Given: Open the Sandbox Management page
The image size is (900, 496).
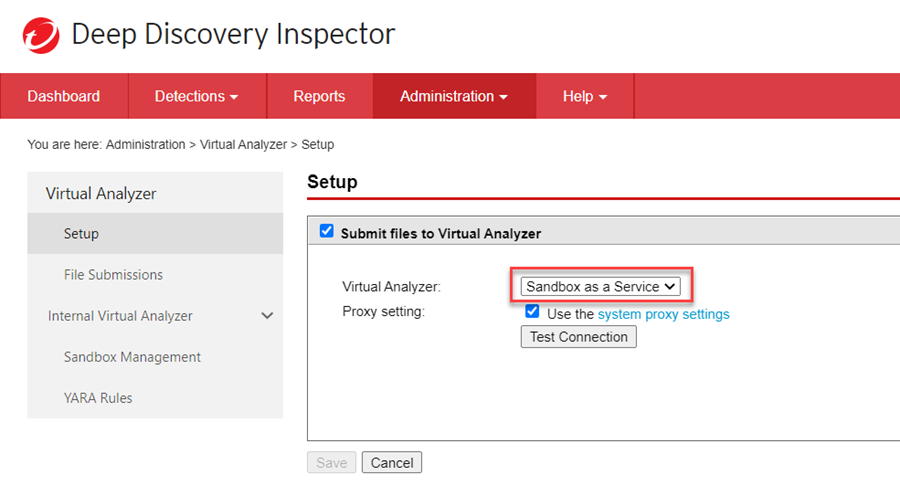Looking at the screenshot, I should click(132, 357).
